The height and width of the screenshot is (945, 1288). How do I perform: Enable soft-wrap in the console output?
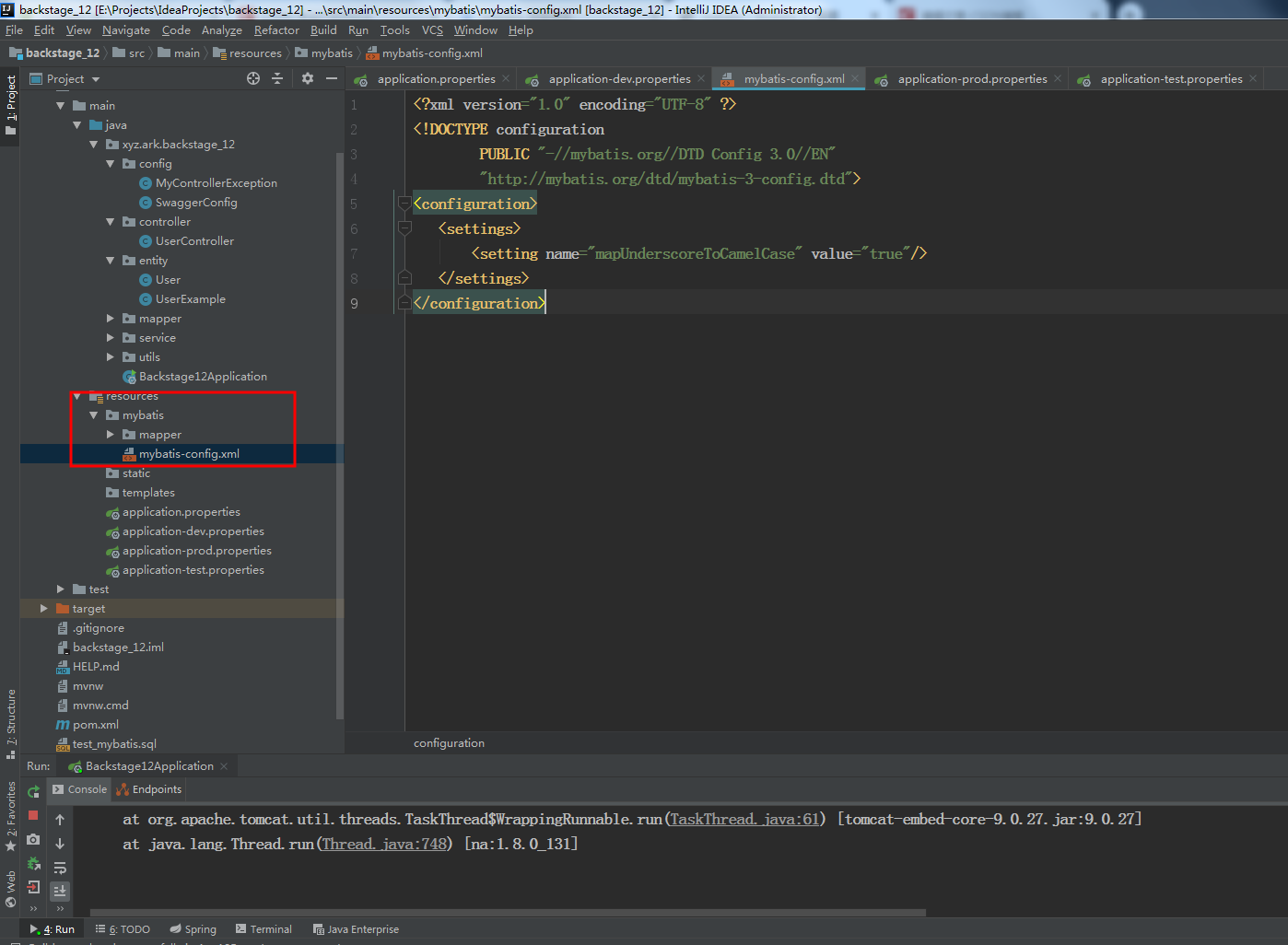60,866
